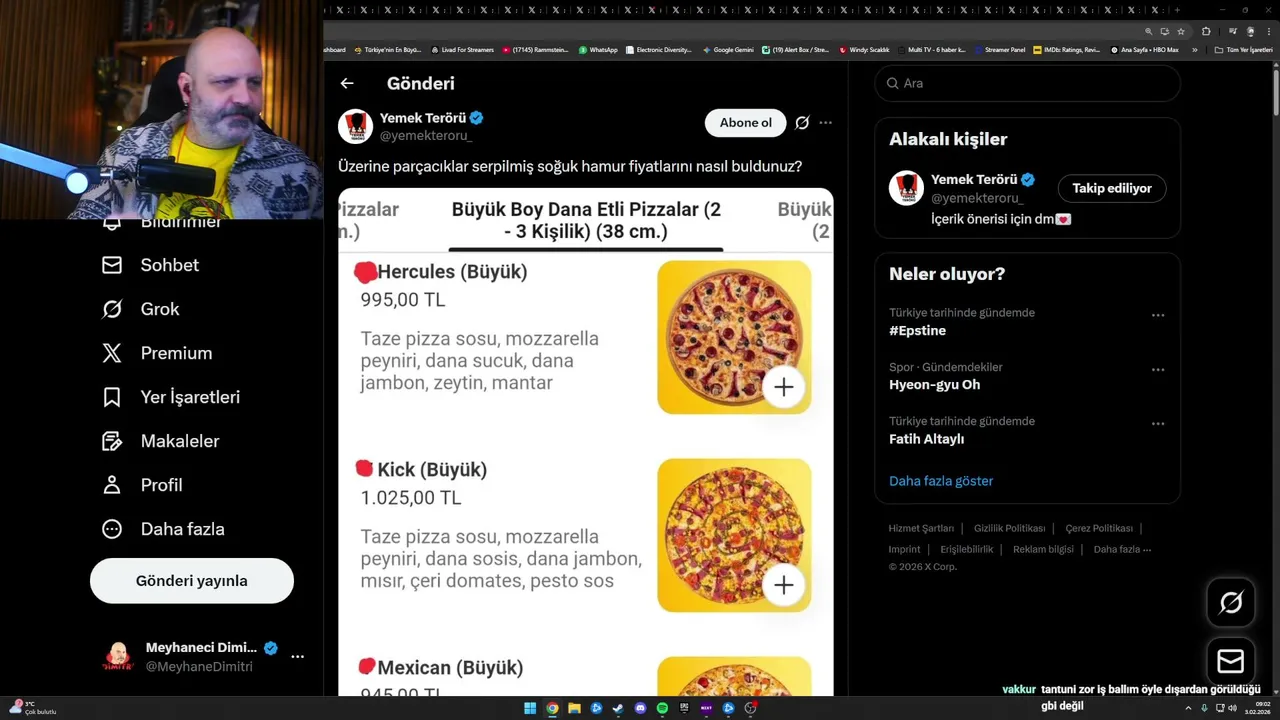Image resolution: width=1280 pixels, height=720 pixels.
Task: Open options for Hyeon-gyu Oh trend
Action: 1158,369
